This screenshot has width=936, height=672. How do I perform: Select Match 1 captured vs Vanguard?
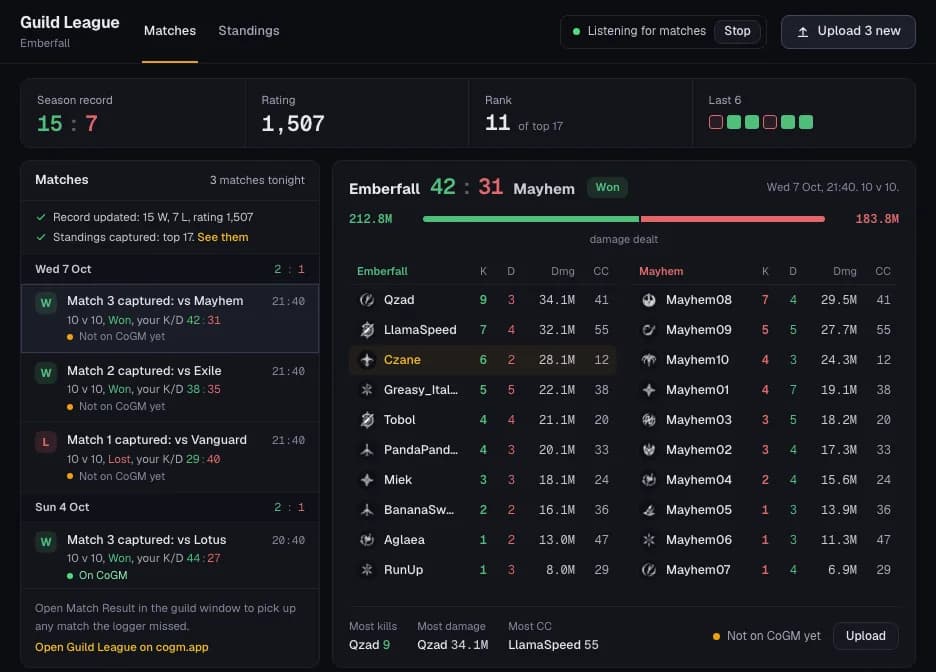coord(170,458)
